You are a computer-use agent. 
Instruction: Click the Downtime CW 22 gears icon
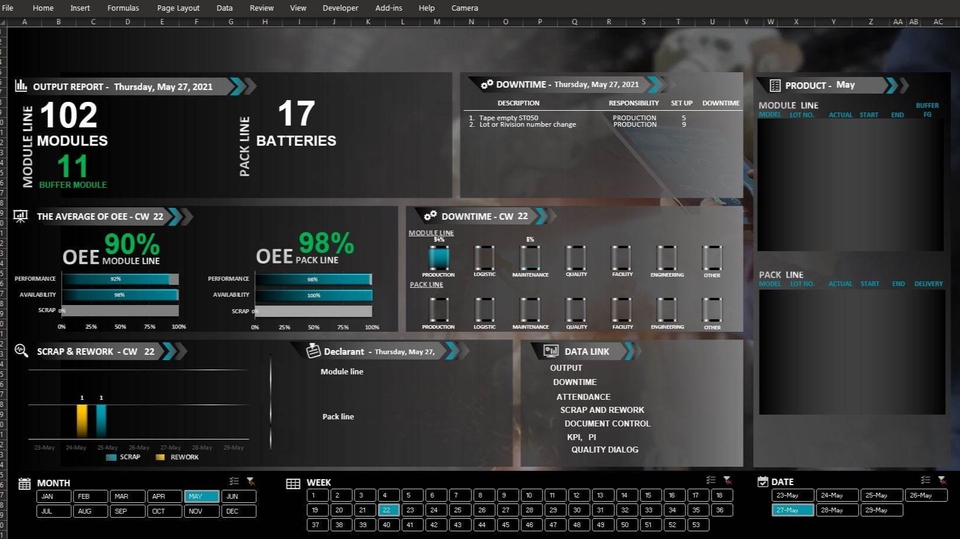[430, 216]
